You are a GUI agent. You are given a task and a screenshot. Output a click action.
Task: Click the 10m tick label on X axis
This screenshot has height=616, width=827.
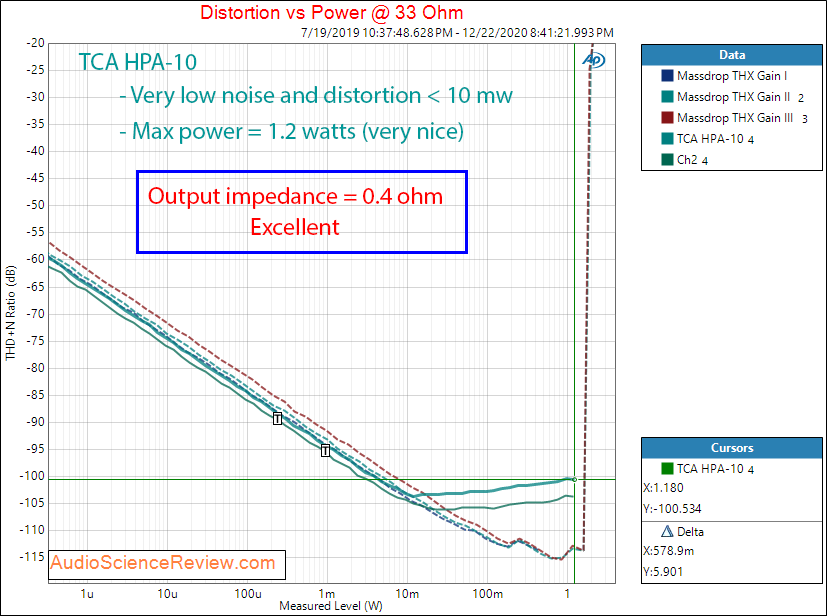click(407, 594)
